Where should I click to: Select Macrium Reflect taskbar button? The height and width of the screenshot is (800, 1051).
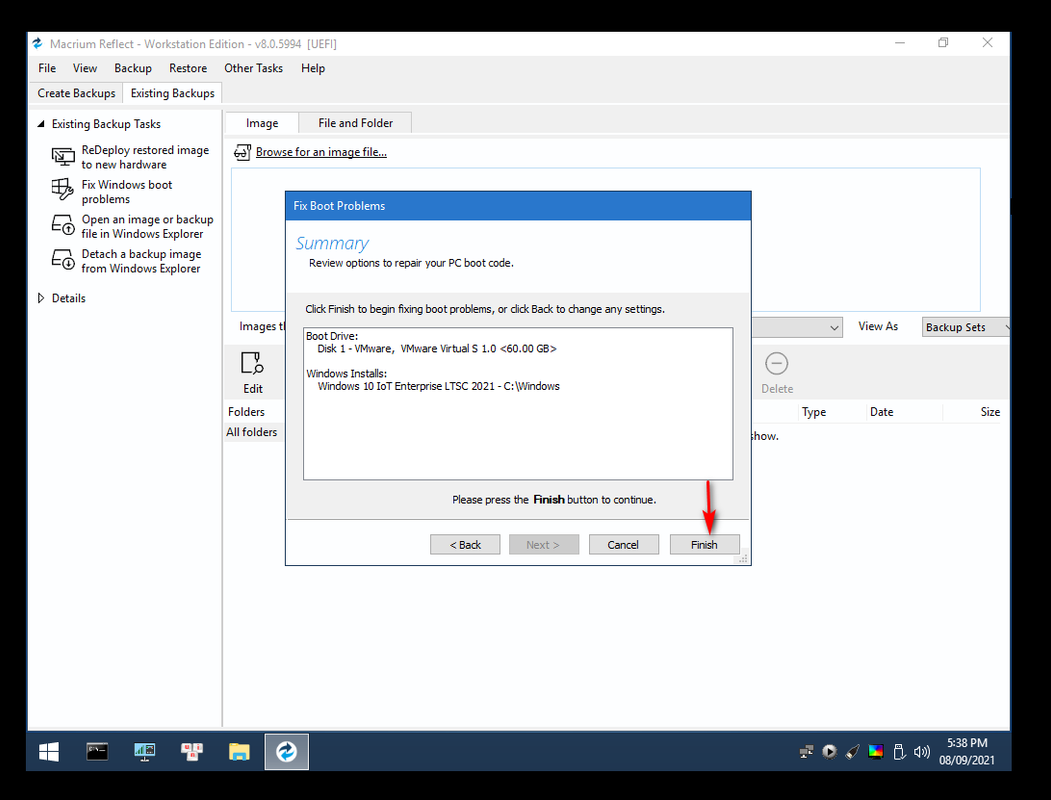coord(286,752)
